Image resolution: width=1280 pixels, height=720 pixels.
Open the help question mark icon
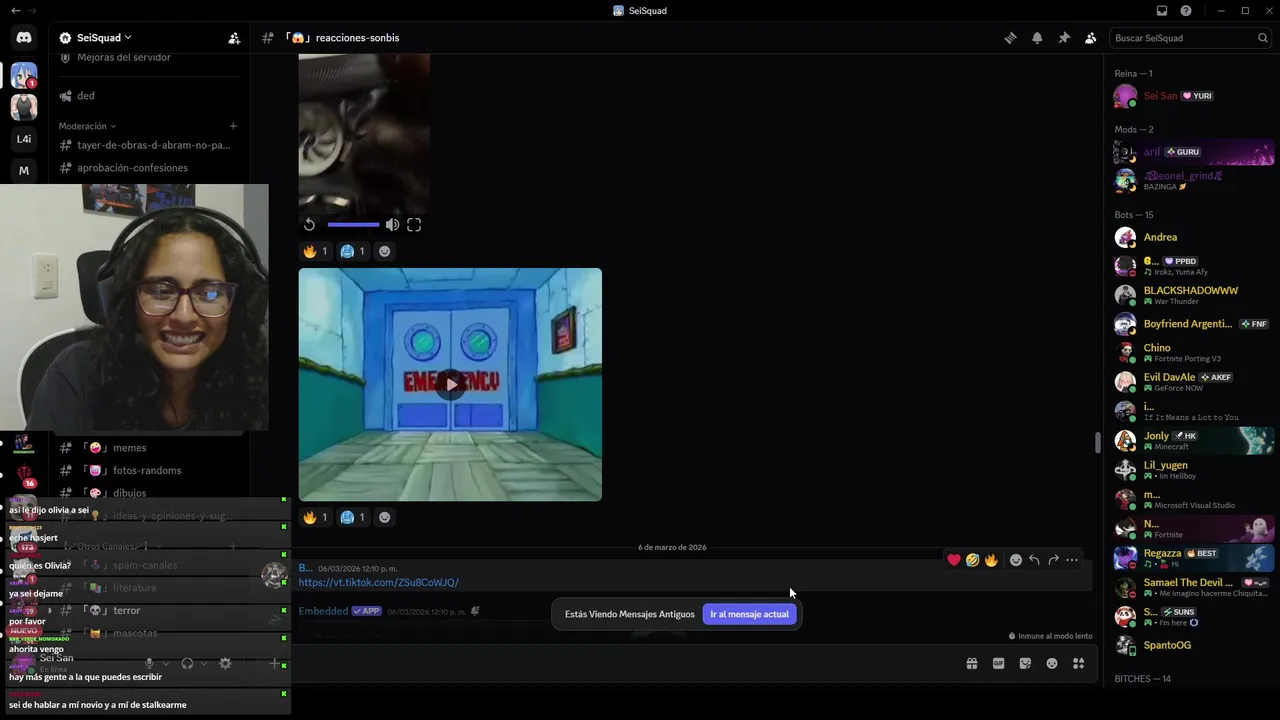point(1186,10)
